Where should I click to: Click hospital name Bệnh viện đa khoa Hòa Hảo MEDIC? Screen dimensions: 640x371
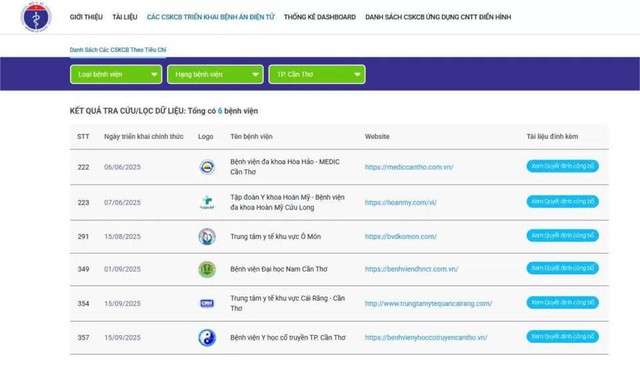pyautogui.click(x=284, y=167)
